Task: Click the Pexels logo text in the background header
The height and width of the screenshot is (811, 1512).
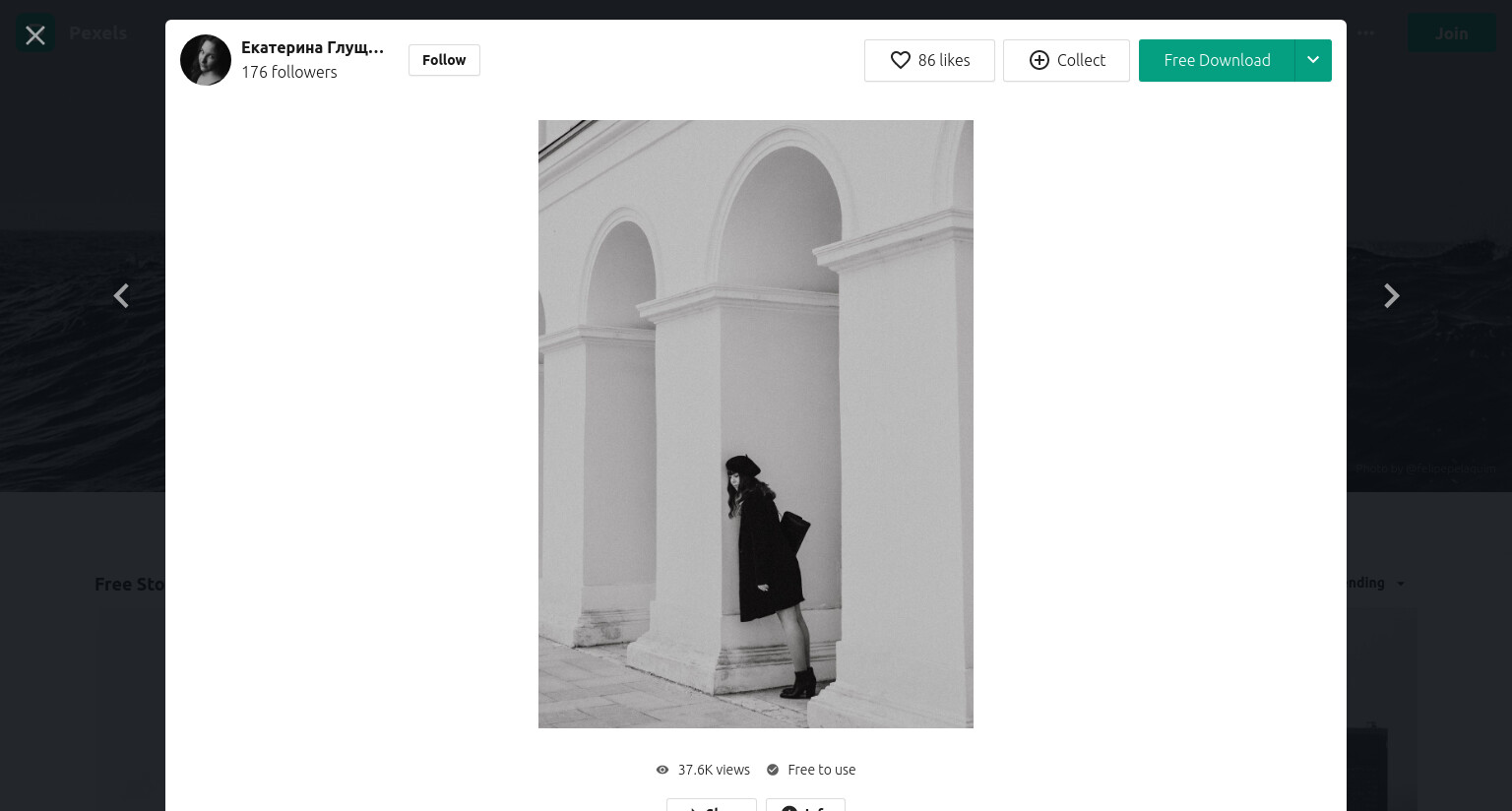Action: click(97, 32)
